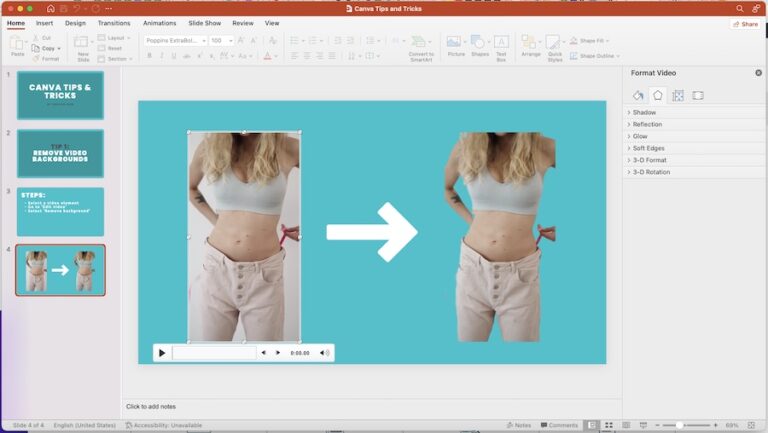Click the Share button
The height and width of the screenshot is (433, 768).
pyautogui.click(x=745, y=23)
